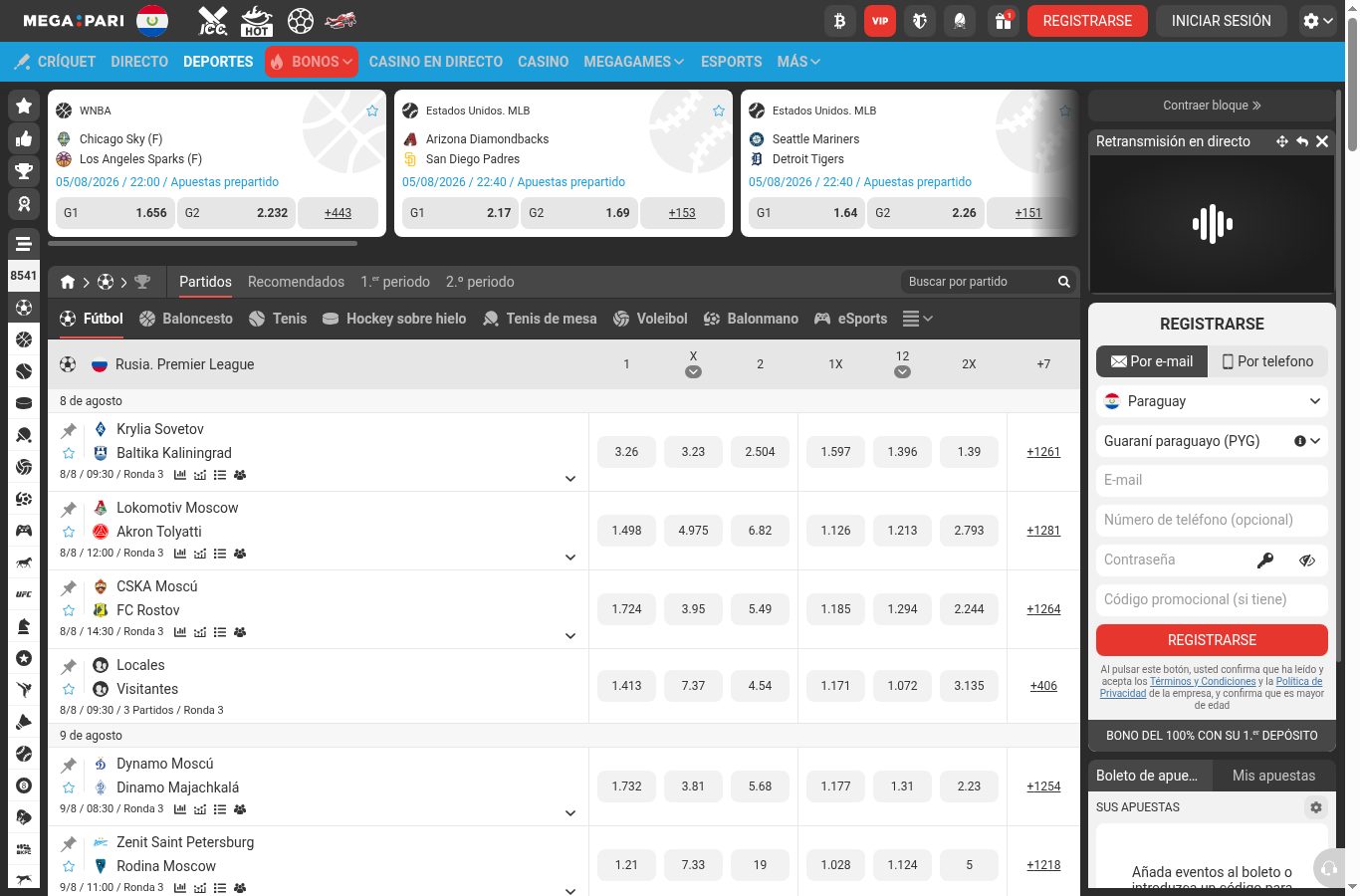1360x896 pixels.
Task: Click Contraer bloque button
Action: coord(1212,106)
